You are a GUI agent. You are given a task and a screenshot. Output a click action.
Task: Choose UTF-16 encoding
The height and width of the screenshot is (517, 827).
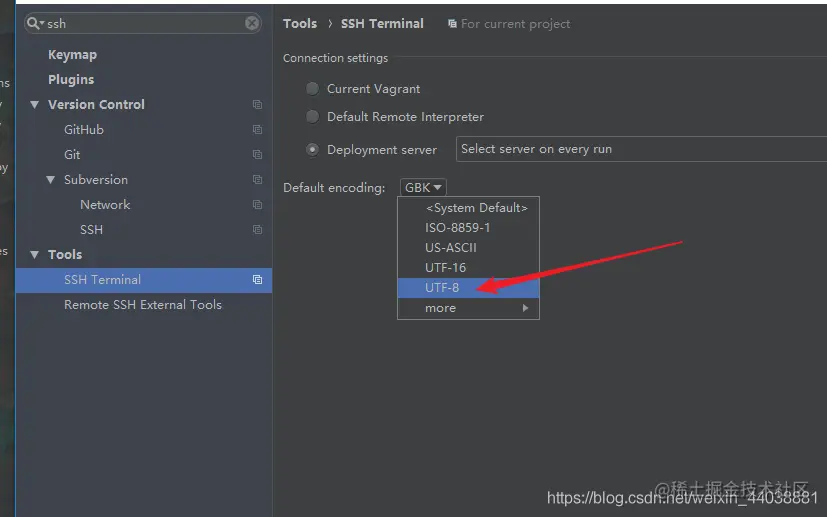click(x=468, y=268)
